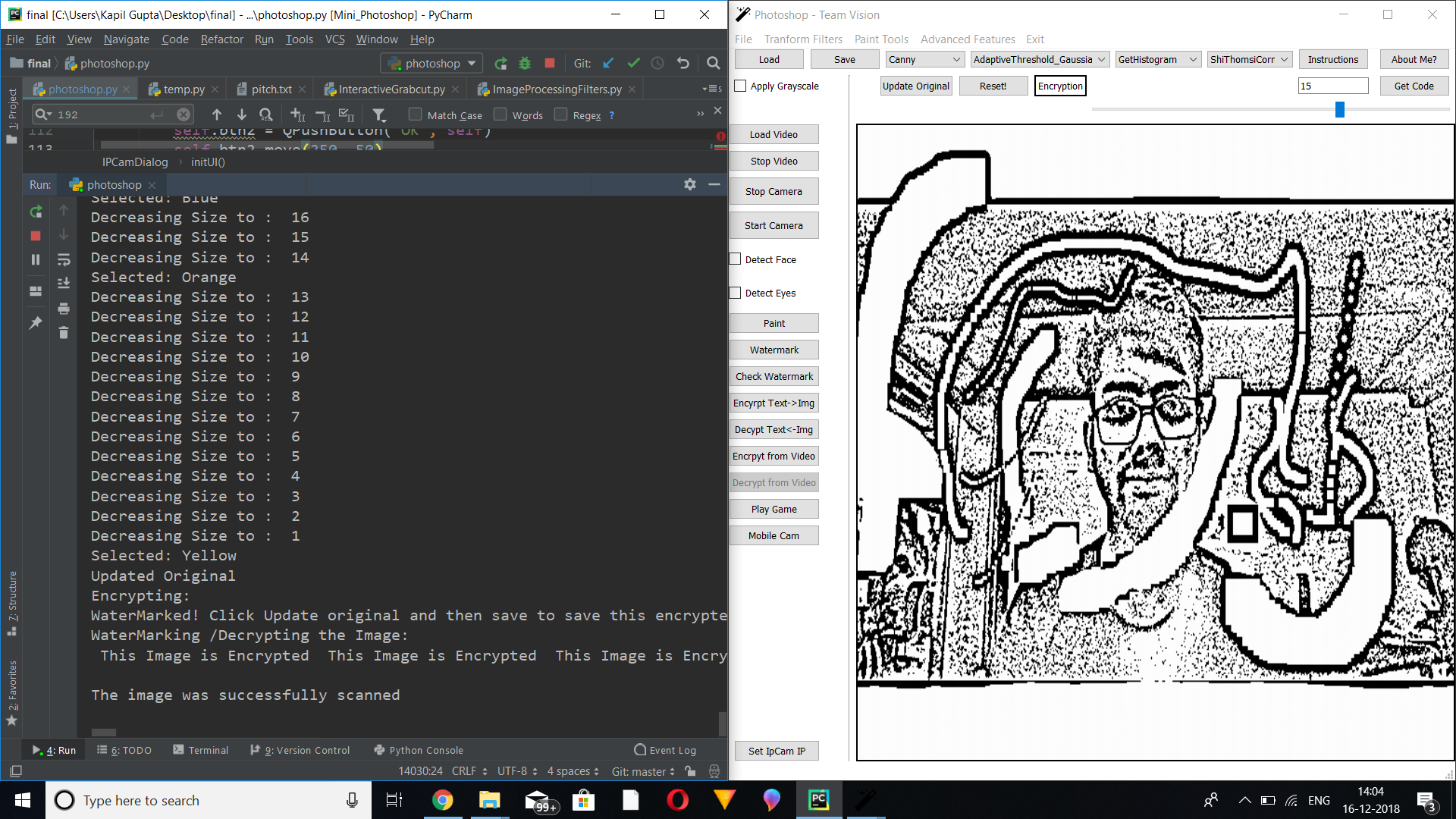Click the red stop icon in Run panel
Screen dimensions: 1456x819
[x=36, y=236]
